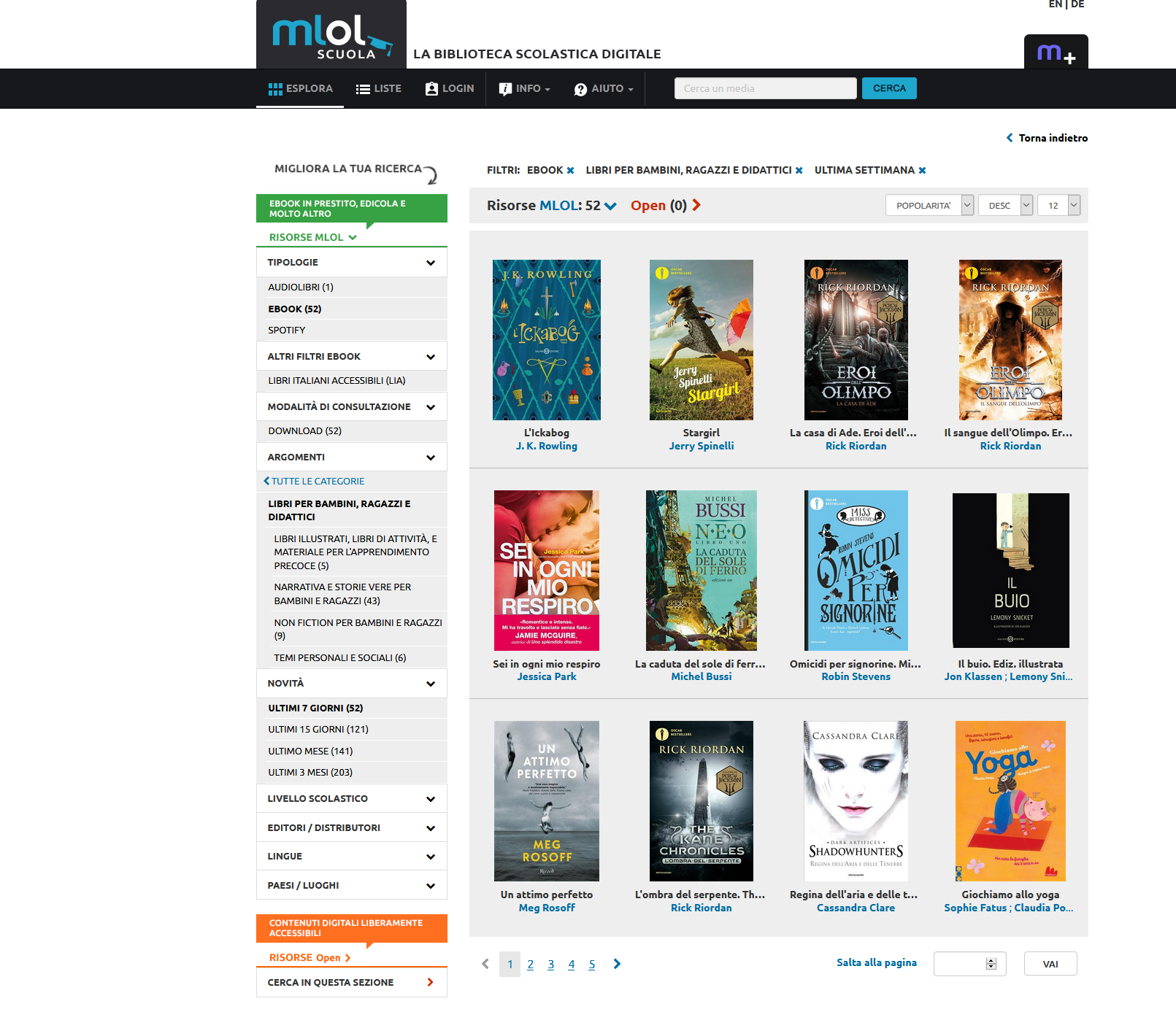Open the POPOLARITA' sort dropdown

(929, 205)
